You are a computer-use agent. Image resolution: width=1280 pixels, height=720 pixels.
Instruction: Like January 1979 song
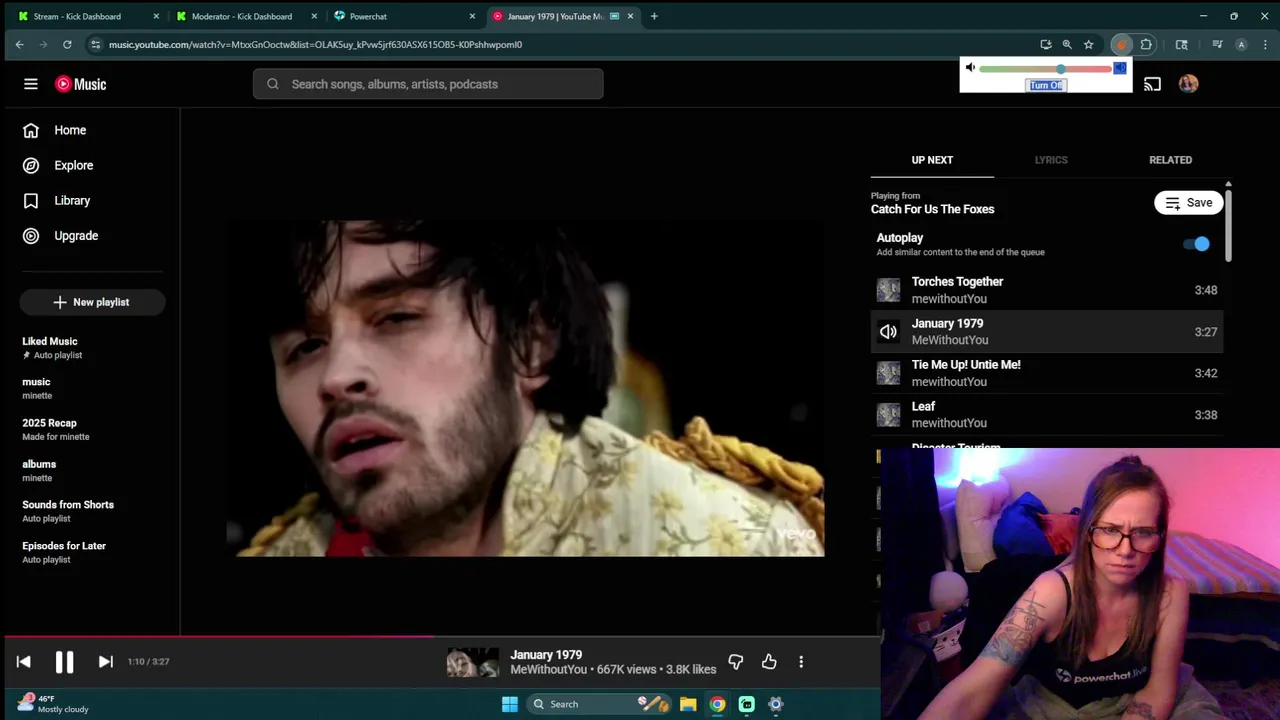pos(769,661)
